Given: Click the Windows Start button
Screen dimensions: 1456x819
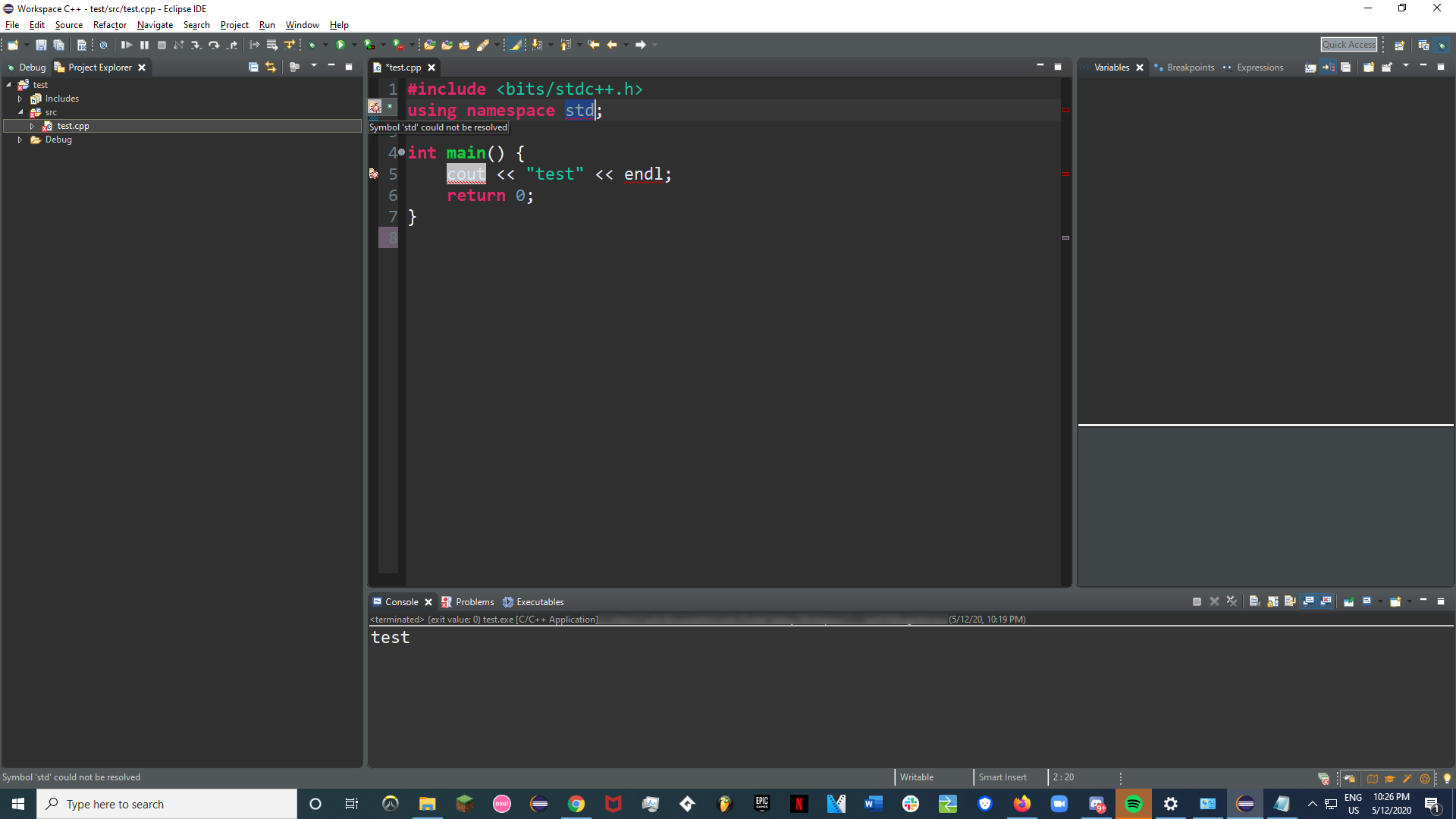Looking at the screenshot, I should click(18, 804).
